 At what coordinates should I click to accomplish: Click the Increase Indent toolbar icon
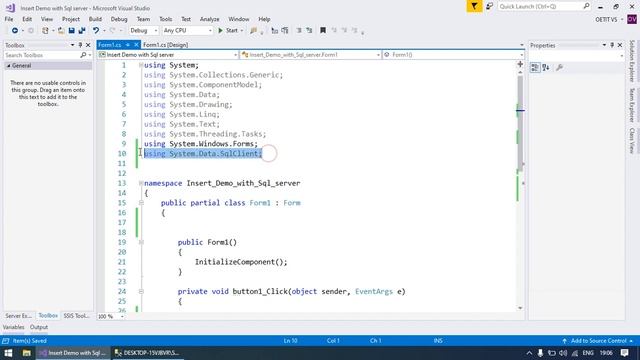tap(309, 31)
